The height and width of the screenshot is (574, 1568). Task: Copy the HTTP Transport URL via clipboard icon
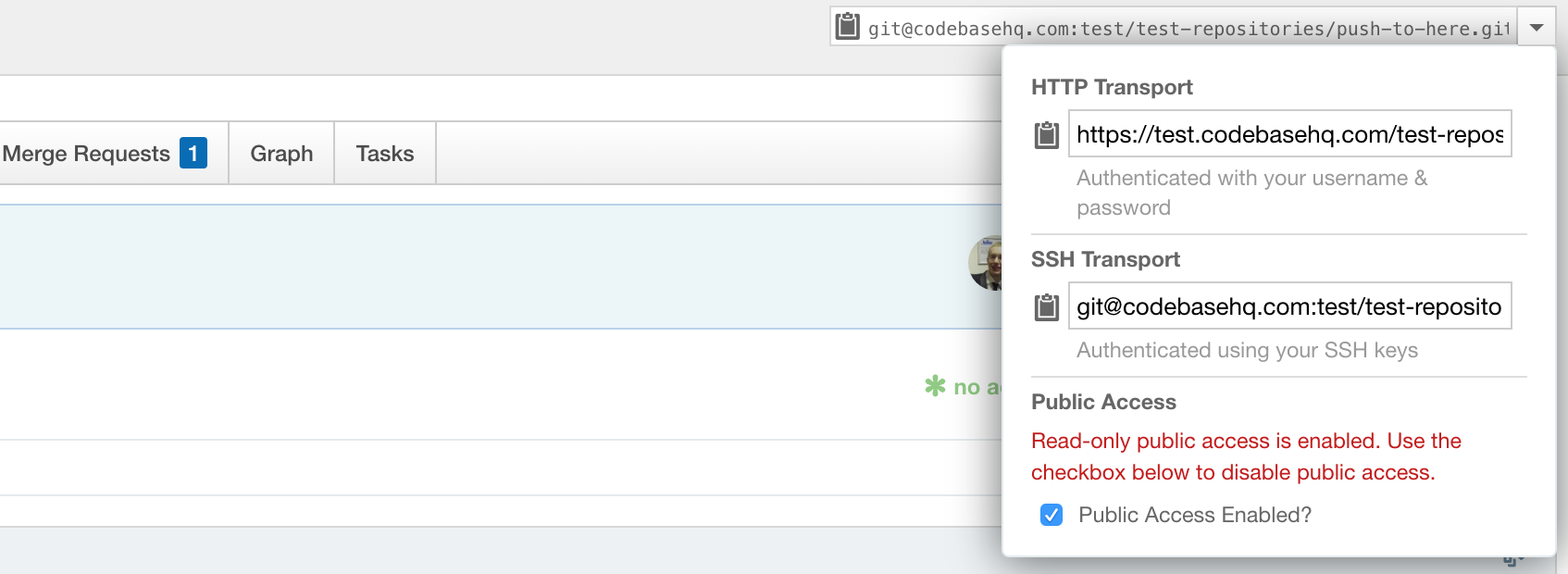coord(1046,135)
